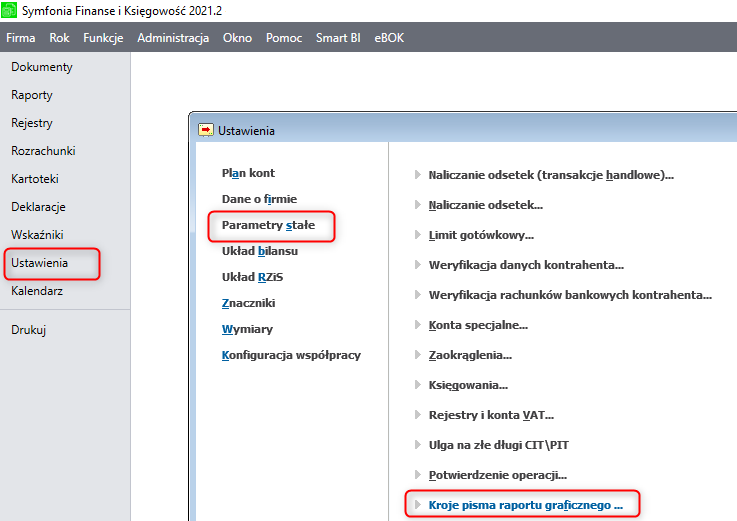Open Kalendarz in the sidebar

(x=37, y=291)
